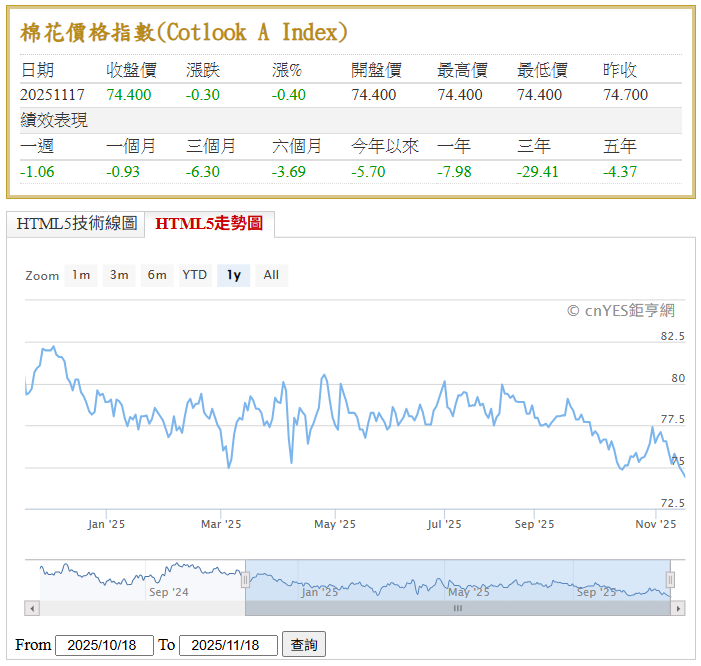Click the scrollbar right arrow

678,608
